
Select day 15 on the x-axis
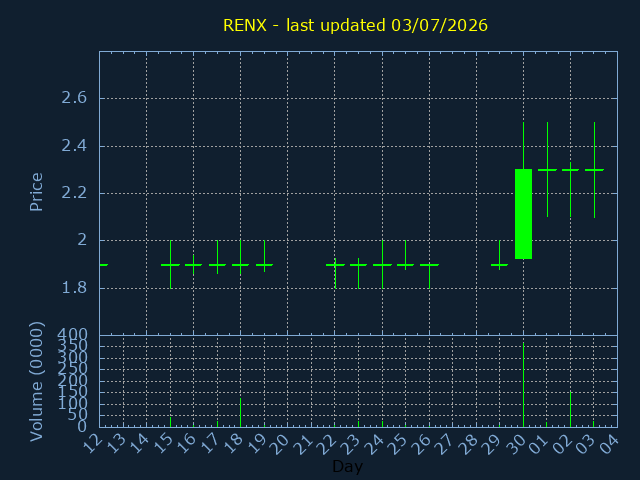pos(165,444)
